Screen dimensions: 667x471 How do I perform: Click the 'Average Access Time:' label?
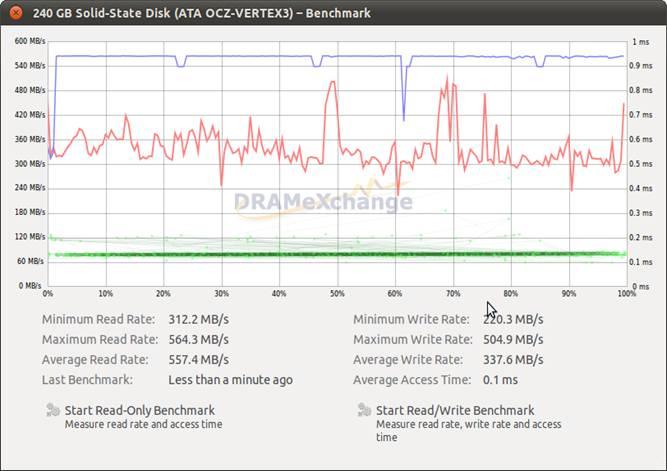(412, 380)
